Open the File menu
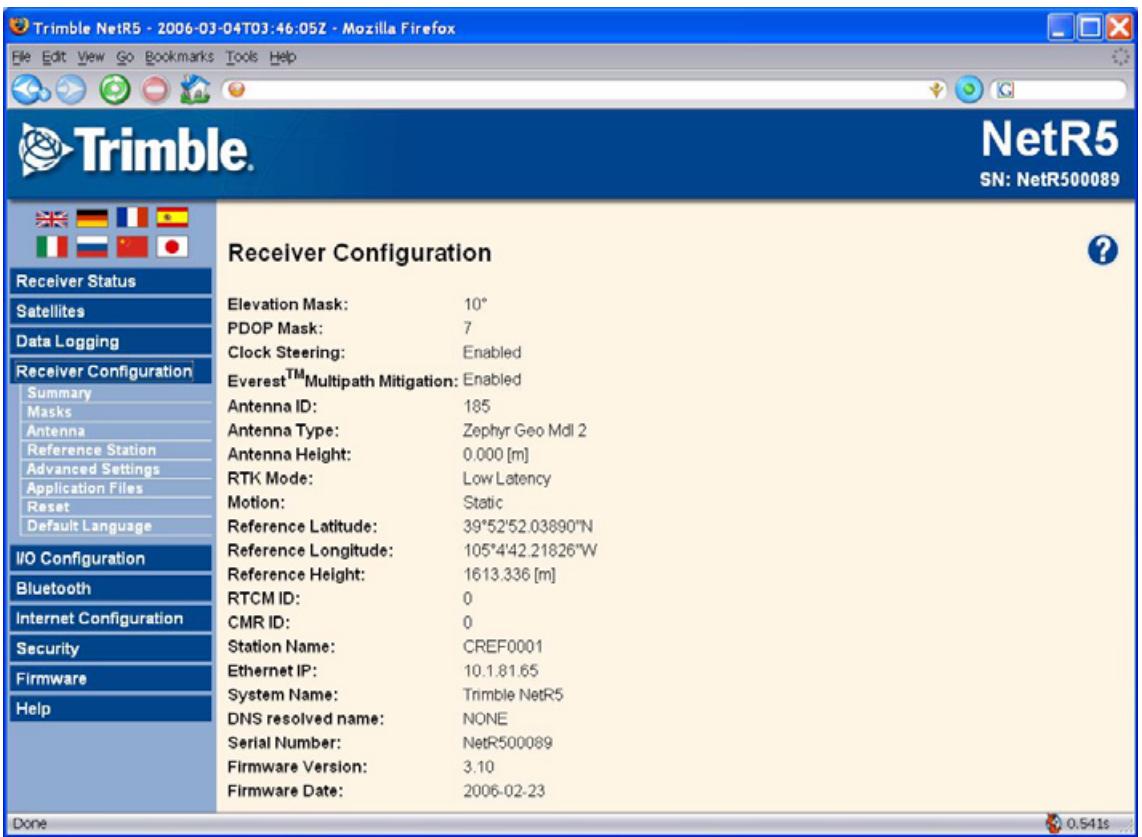 pyautogui.click(x=21, y=57)
